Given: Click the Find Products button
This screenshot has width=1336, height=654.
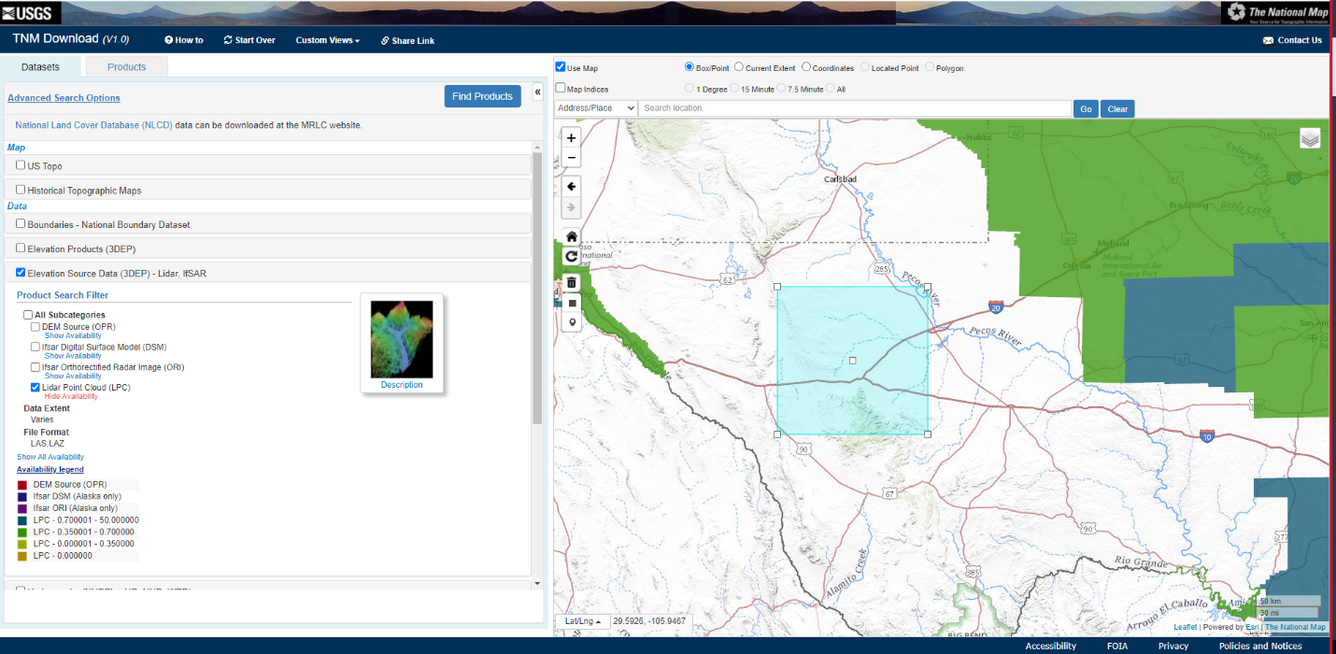Looking at the screenshot, I should click(x=482, y=96).
